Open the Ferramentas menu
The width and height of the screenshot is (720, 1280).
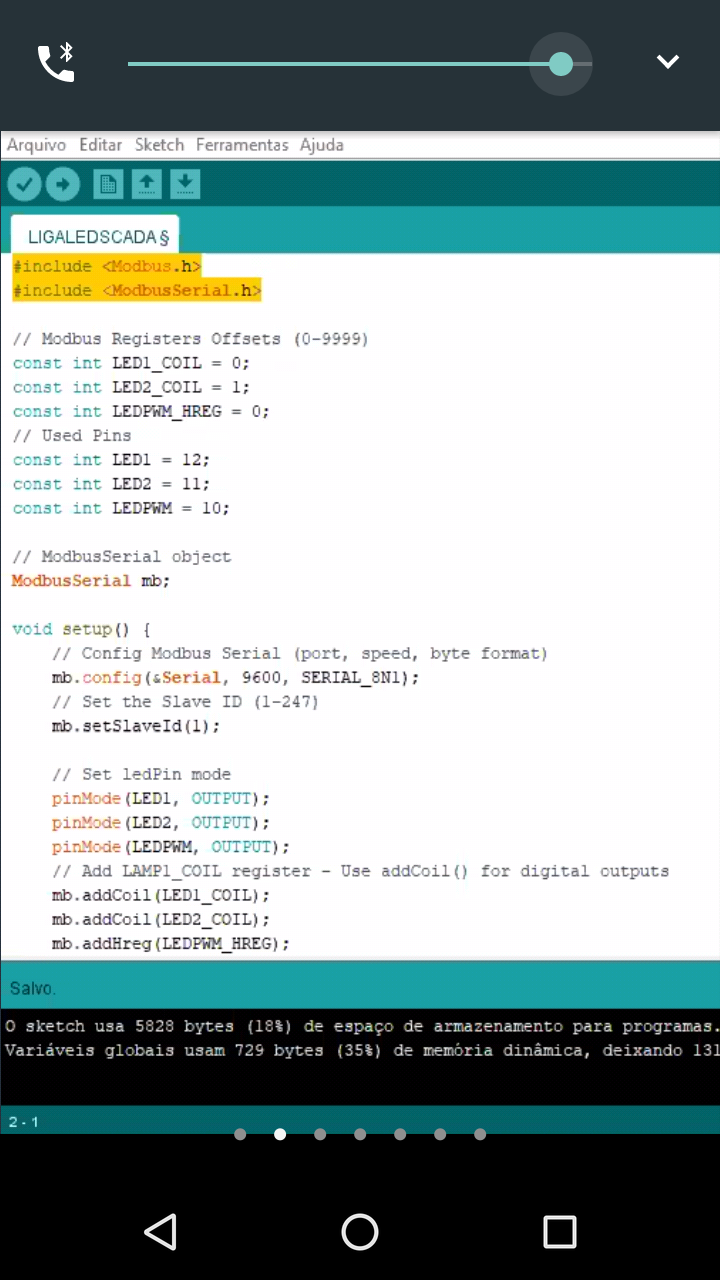point(242,145)
